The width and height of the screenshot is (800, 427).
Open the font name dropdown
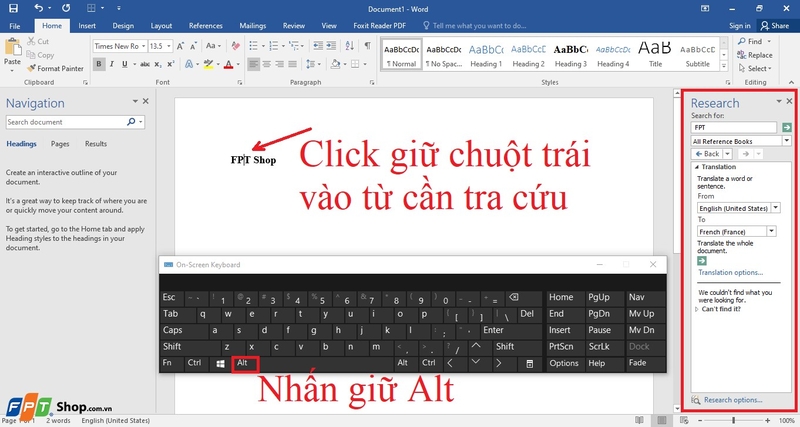pos(143,46)
